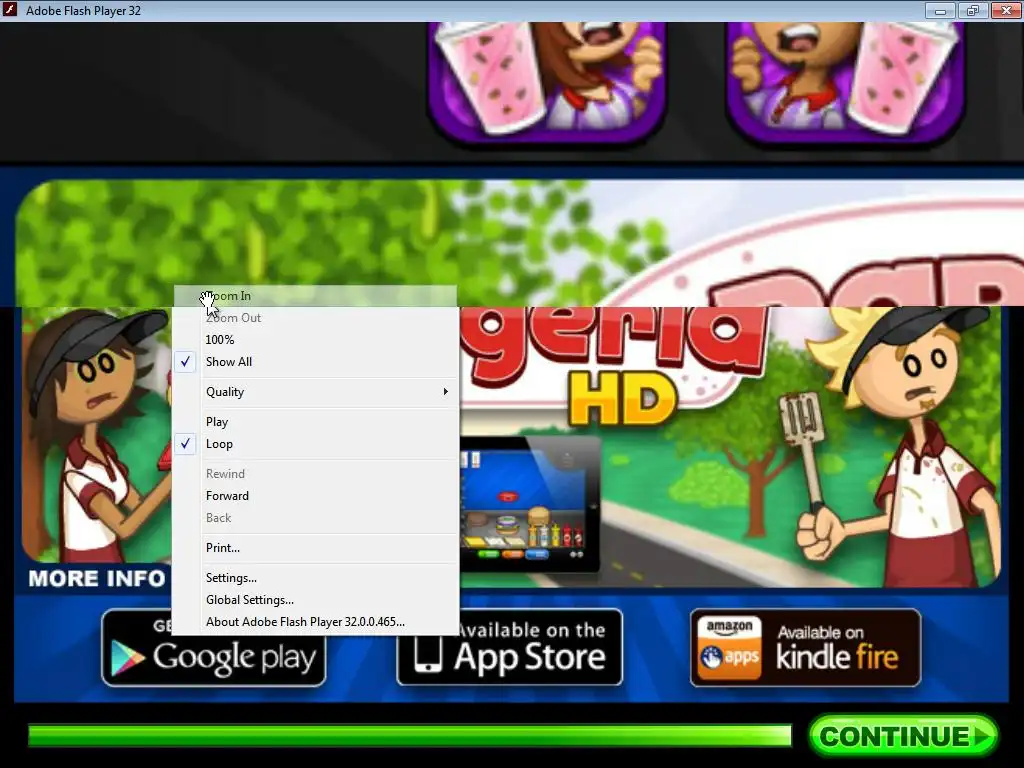Screen dimensions: 1024x768
Task: Click the MORE INFO label
Action: (97, 579)
